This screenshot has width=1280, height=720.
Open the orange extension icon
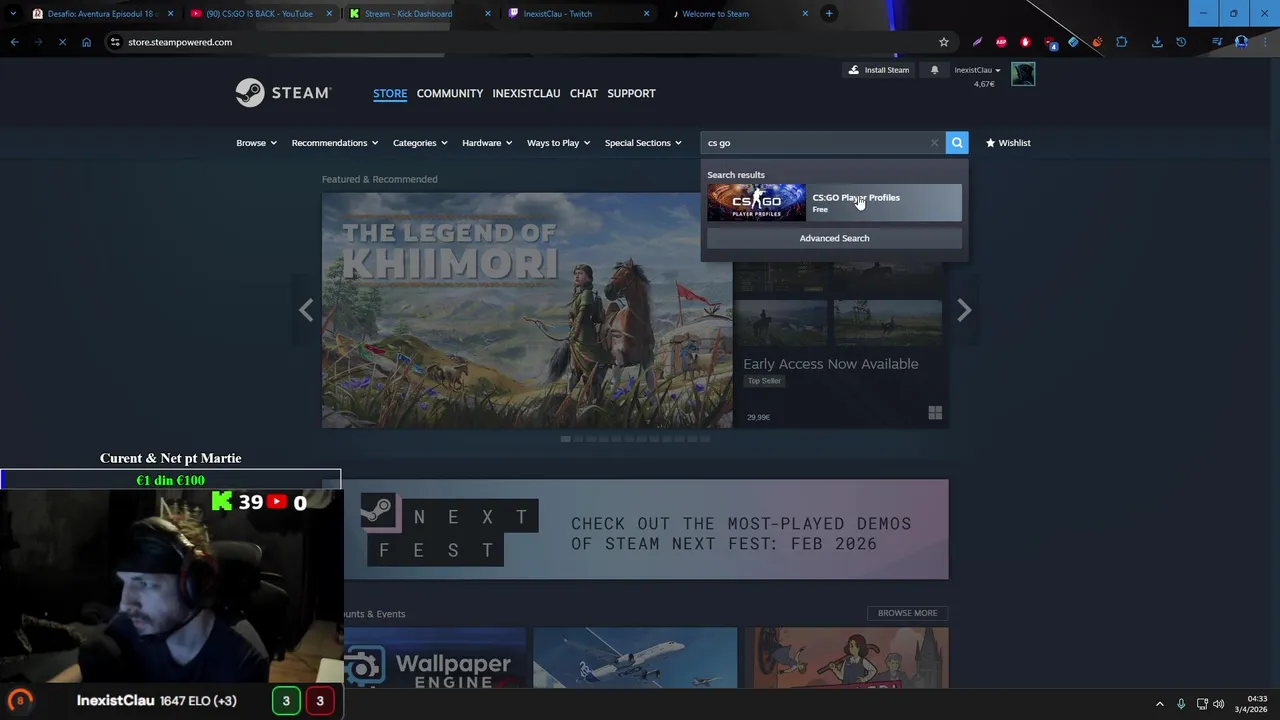pyautogui.click(x=1097, y=42)
